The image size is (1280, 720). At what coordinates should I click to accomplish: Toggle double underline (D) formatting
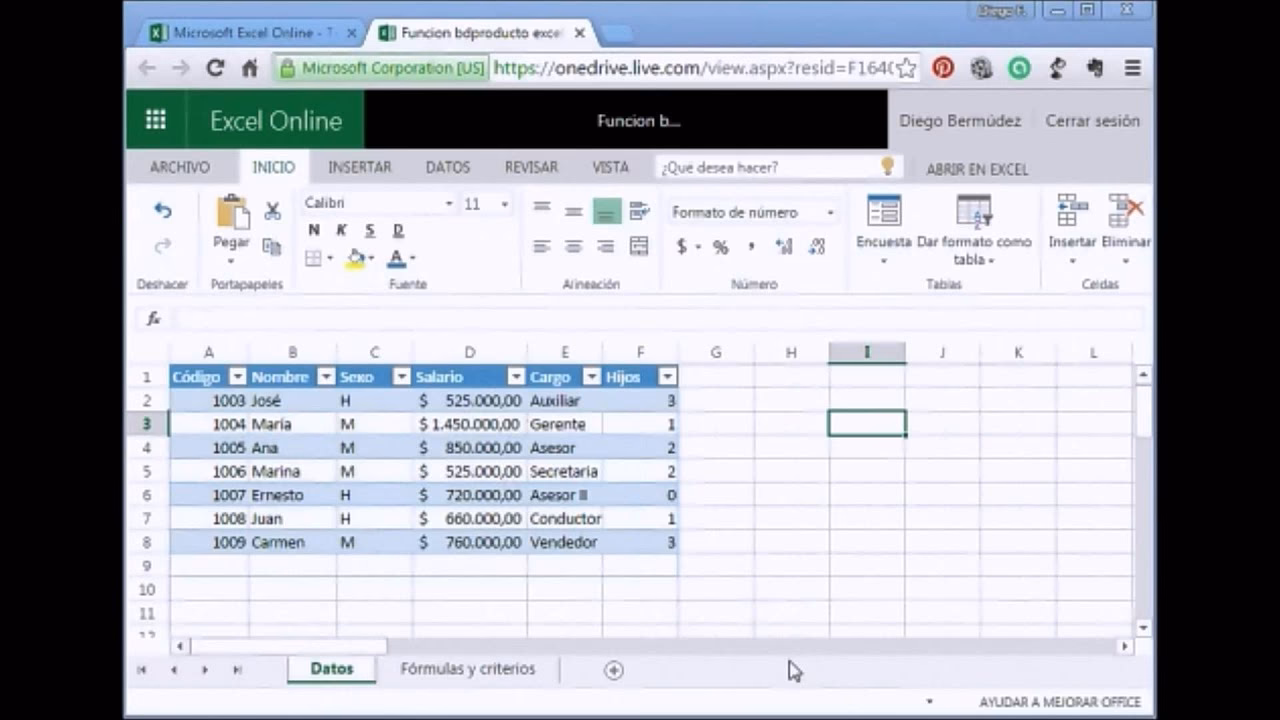[x=398, y=230]
